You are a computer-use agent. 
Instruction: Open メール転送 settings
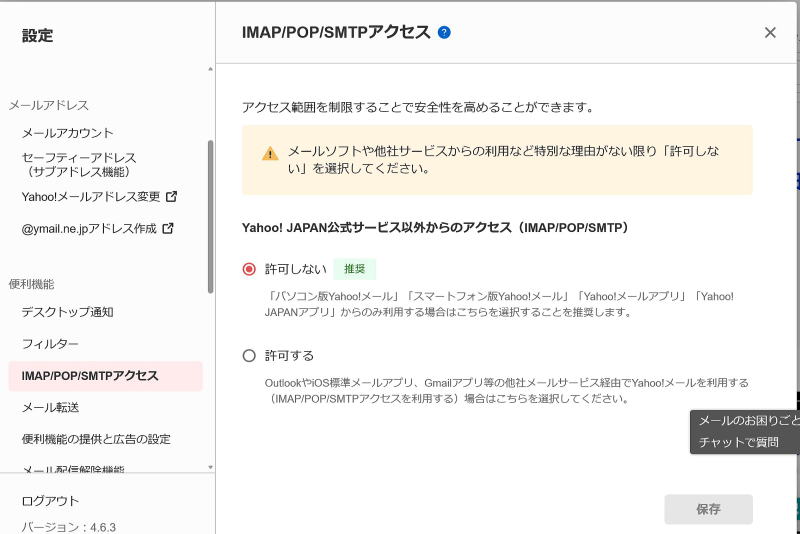click(x=50, y=407)
